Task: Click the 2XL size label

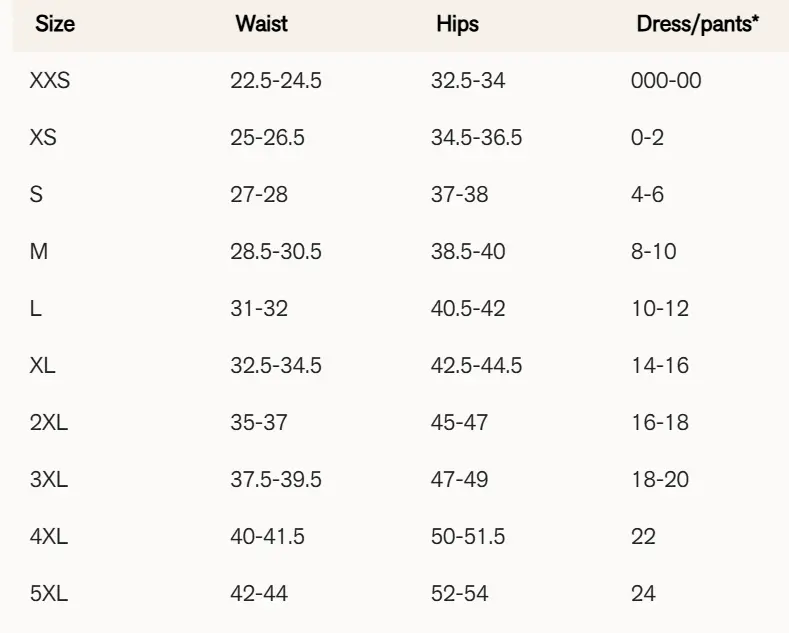Action: (x=48, y=423)
